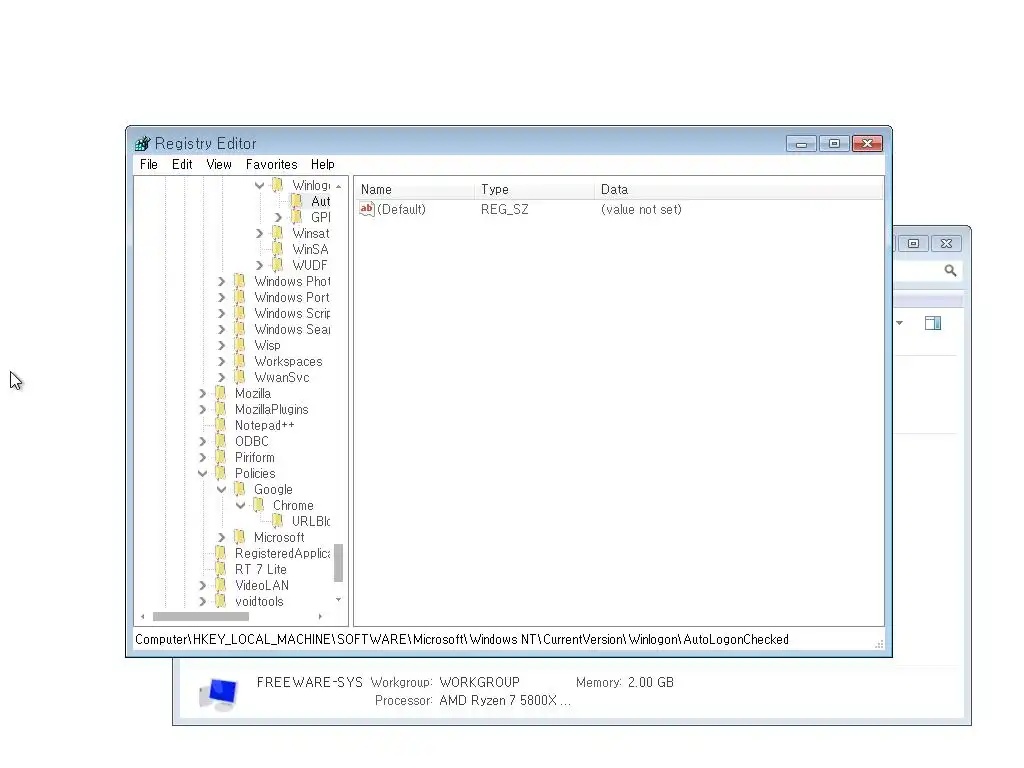
Task: Expand the Workspaces key
Action: point(221,361)
